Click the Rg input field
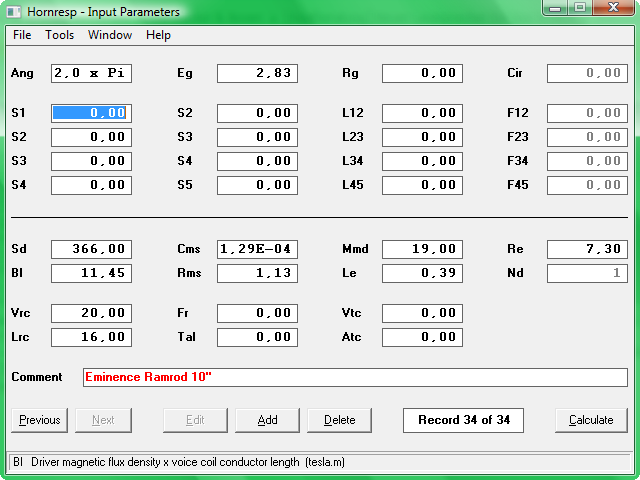The height and width of the screenshot is (480, 640). 422,73
